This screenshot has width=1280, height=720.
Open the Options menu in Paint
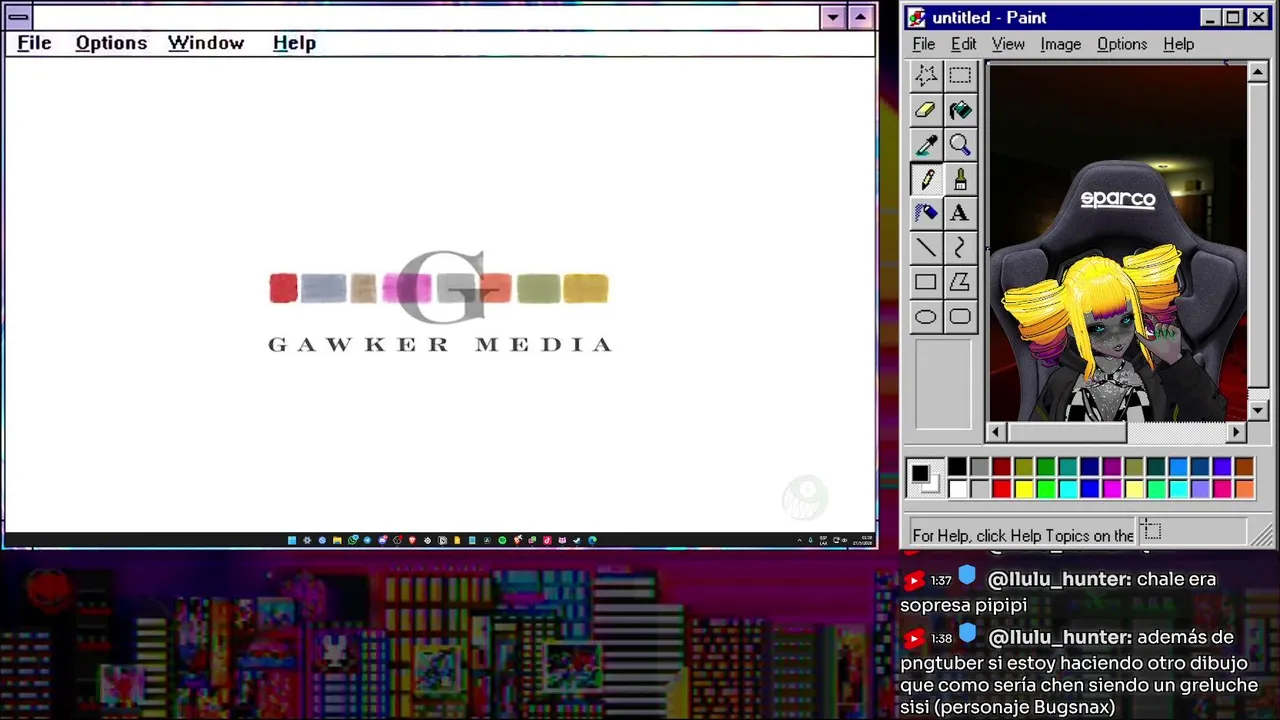click(x=1122, y=44)
